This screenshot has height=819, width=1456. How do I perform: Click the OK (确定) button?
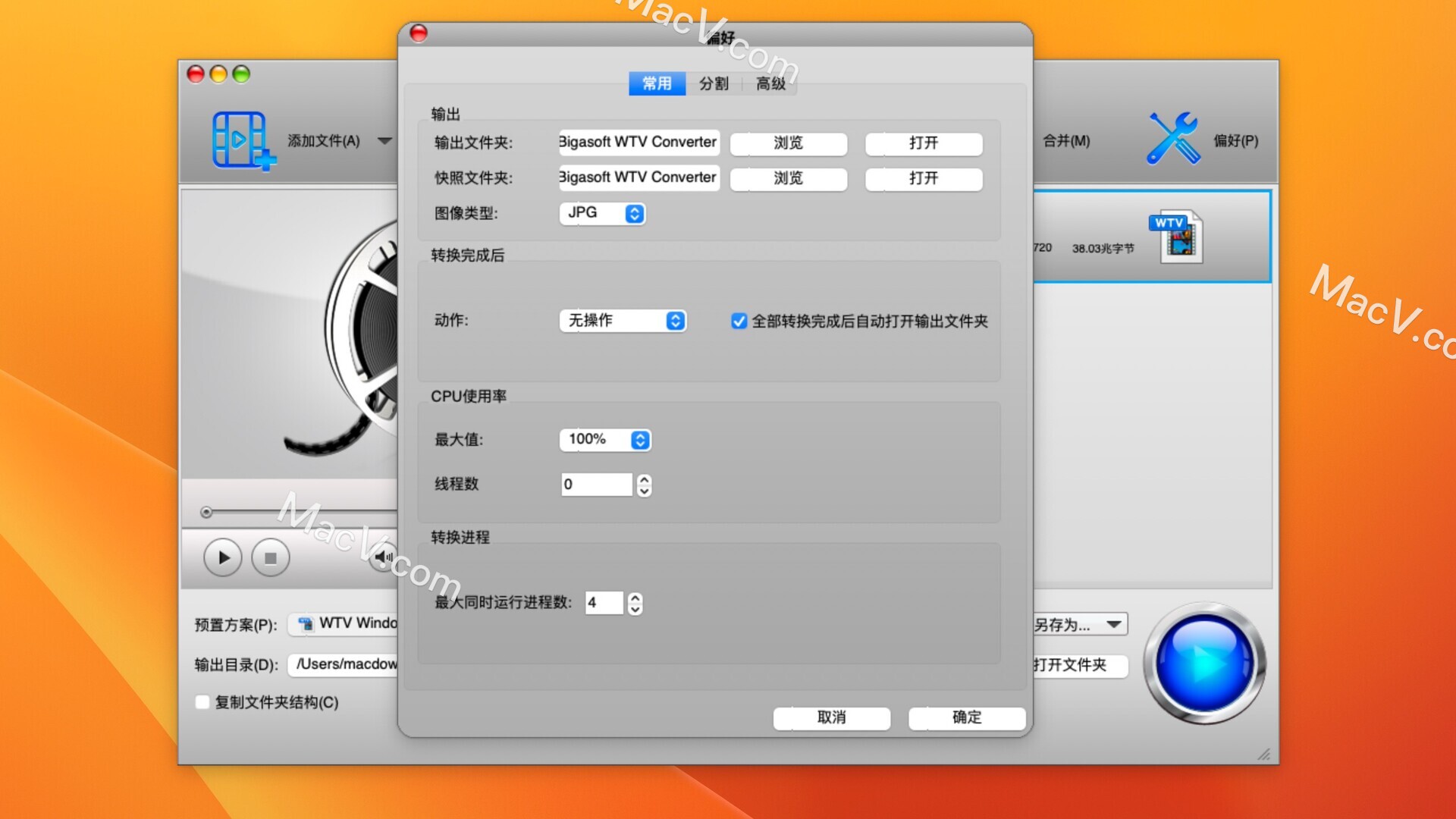(967, 718)
